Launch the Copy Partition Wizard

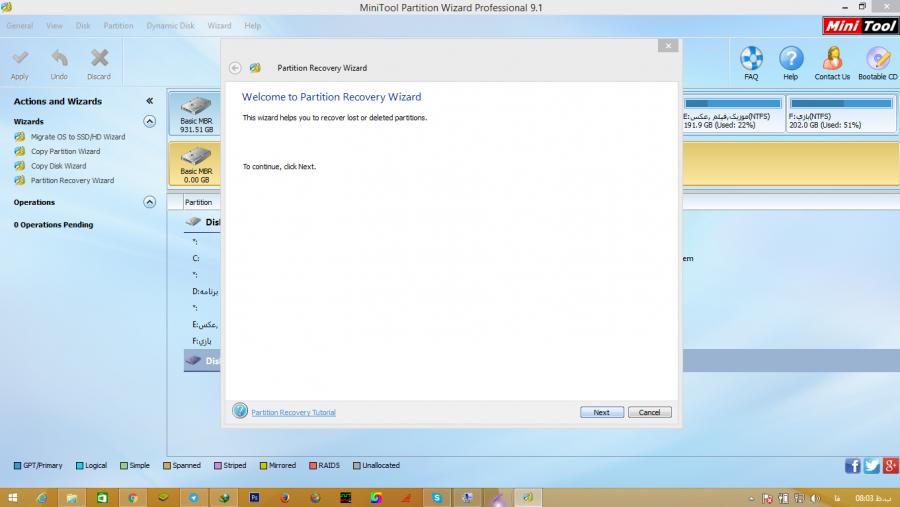pyautogui.click(x=65, y=152)
